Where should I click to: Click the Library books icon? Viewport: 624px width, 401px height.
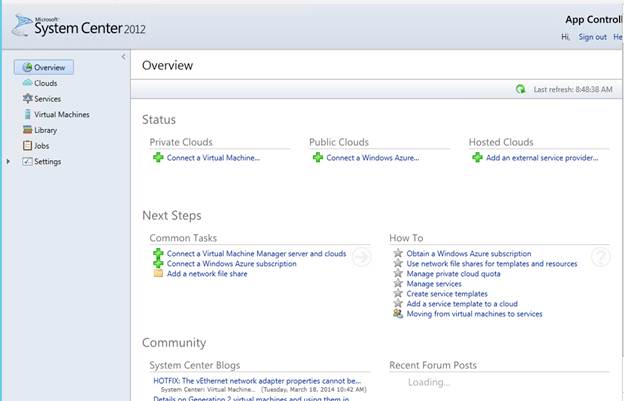[27, 130]
